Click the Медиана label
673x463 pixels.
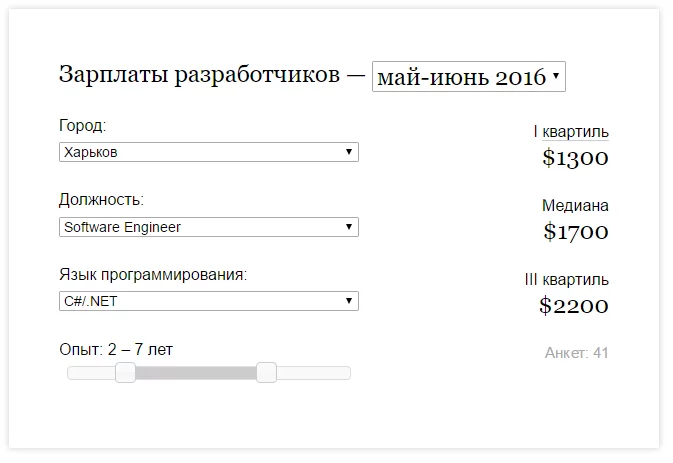(x=575, y=206)
